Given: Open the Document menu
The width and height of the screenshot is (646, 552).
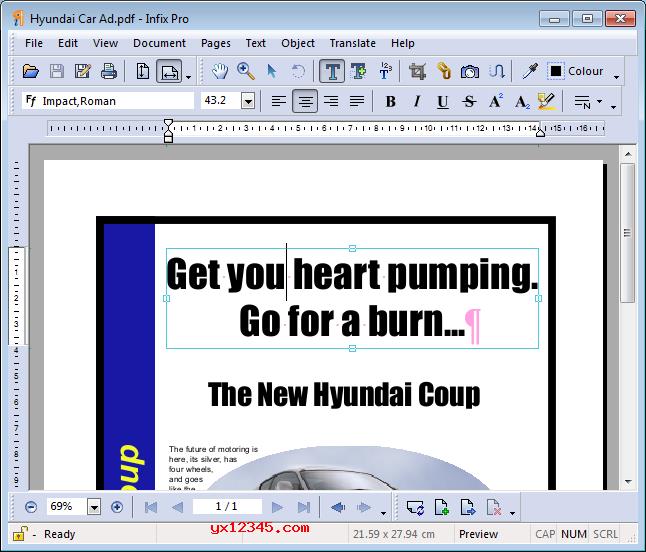Looking at the screenshot, I should 159,43.
